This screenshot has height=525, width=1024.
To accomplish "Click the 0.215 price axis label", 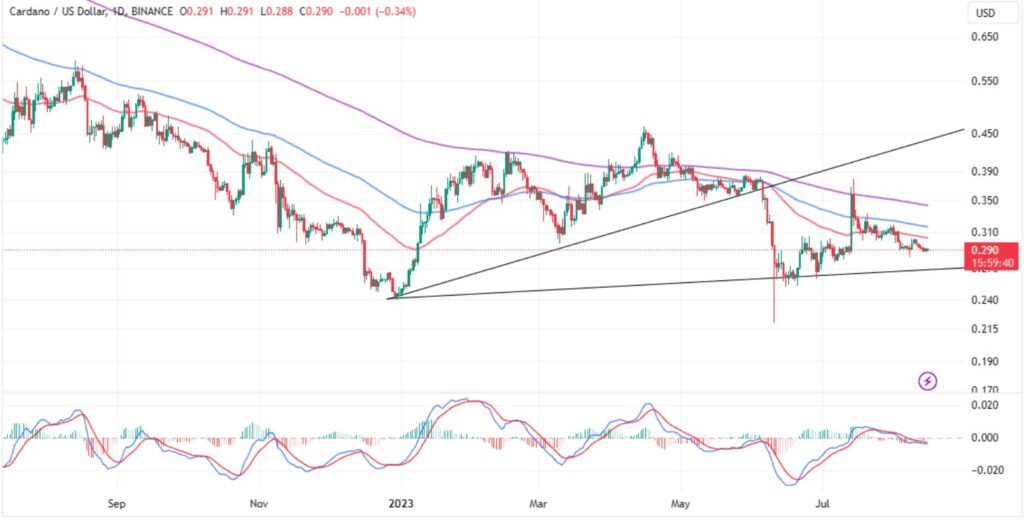I will click(x=987, y=330).
